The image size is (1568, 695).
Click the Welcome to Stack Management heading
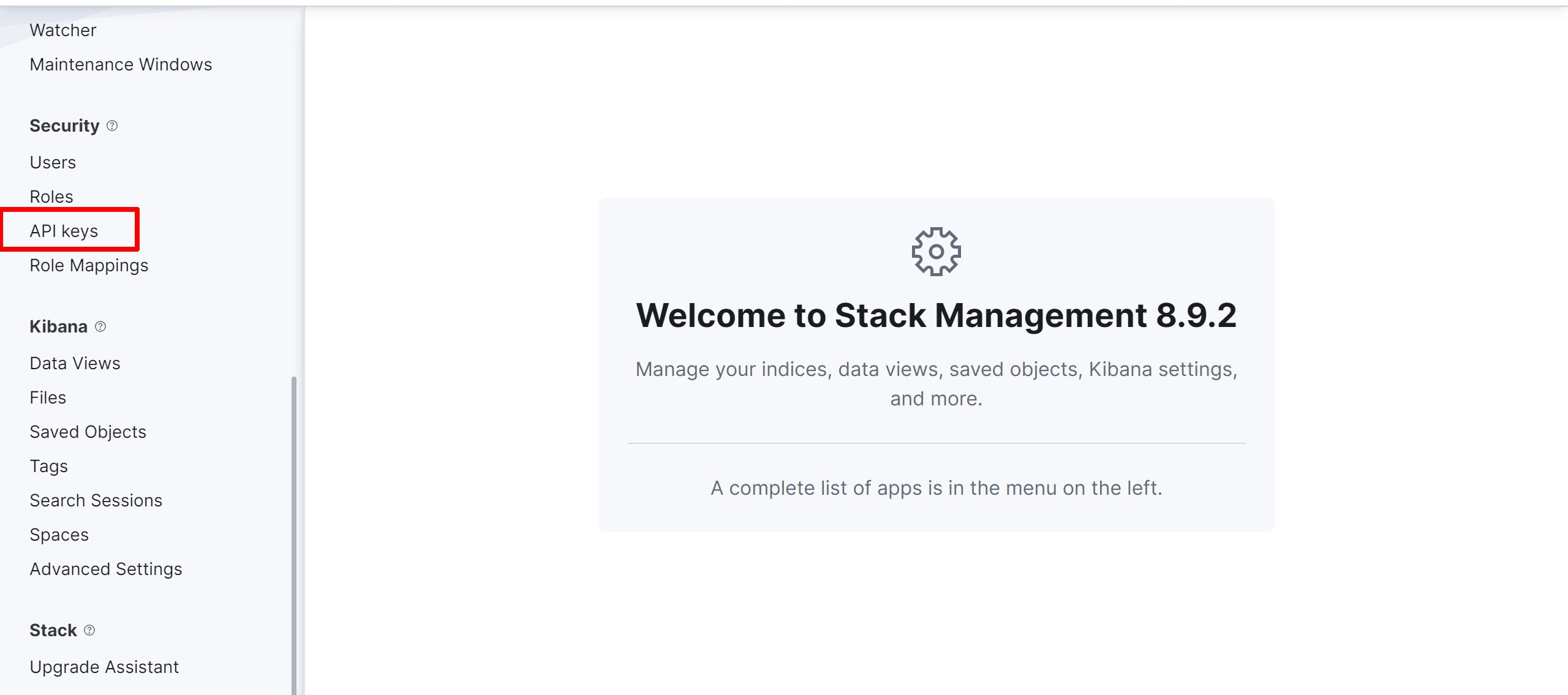tap(936, 315)
